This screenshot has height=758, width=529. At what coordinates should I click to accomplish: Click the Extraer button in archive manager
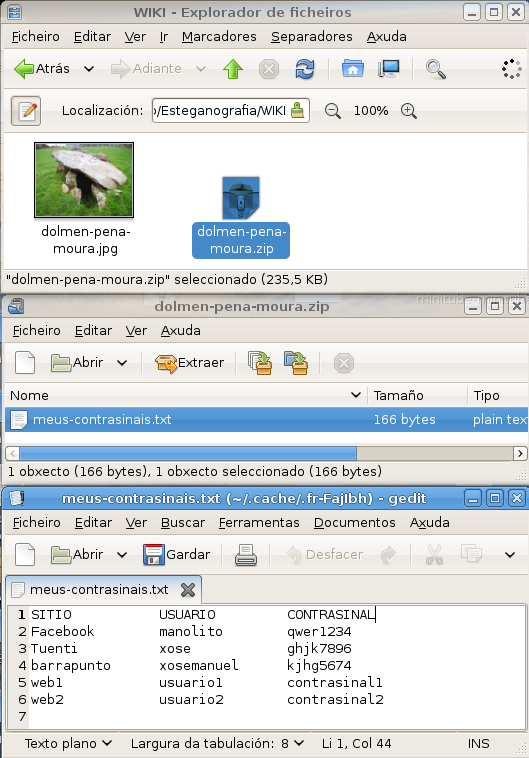tap(190, 363)
